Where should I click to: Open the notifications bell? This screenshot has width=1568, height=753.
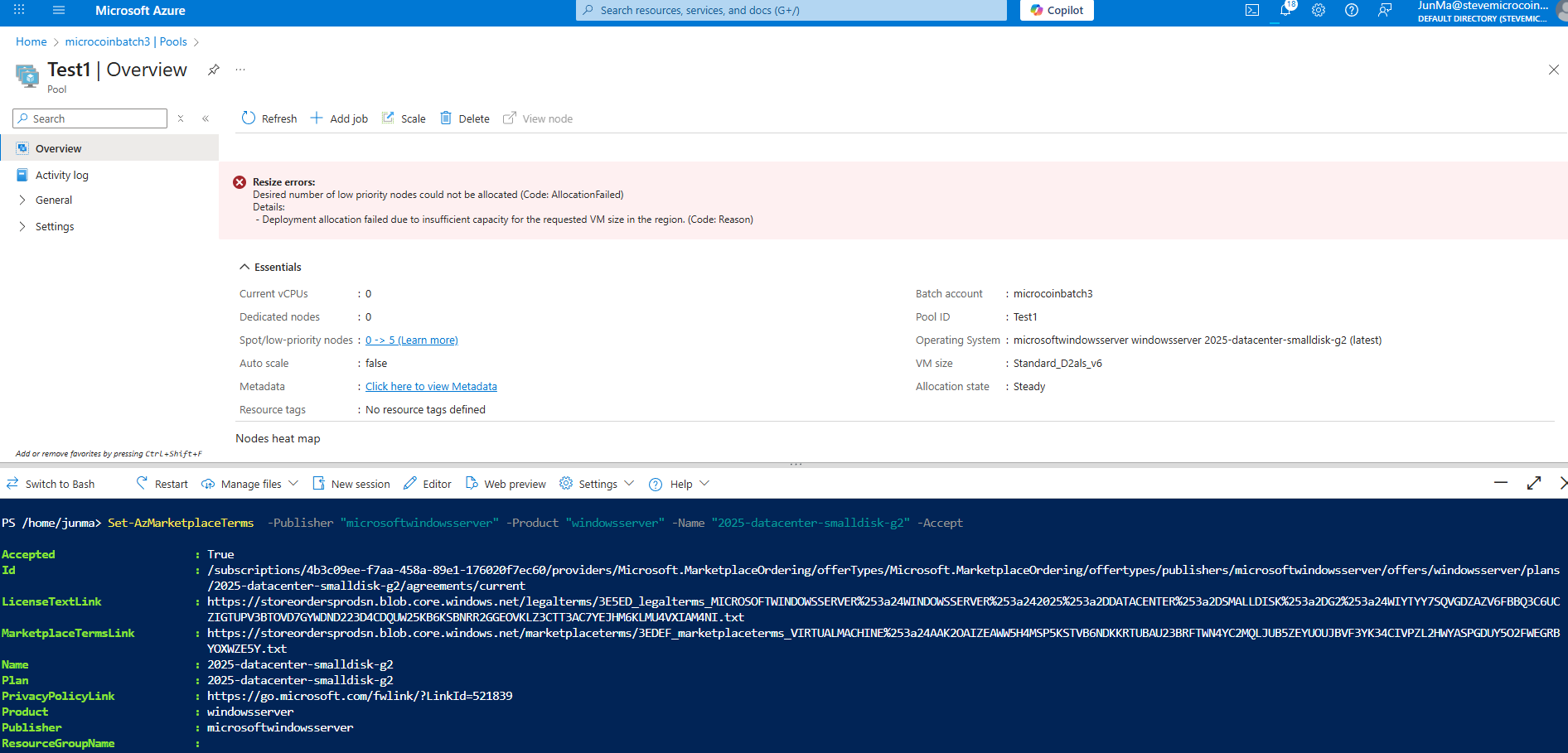point(1285,10)
